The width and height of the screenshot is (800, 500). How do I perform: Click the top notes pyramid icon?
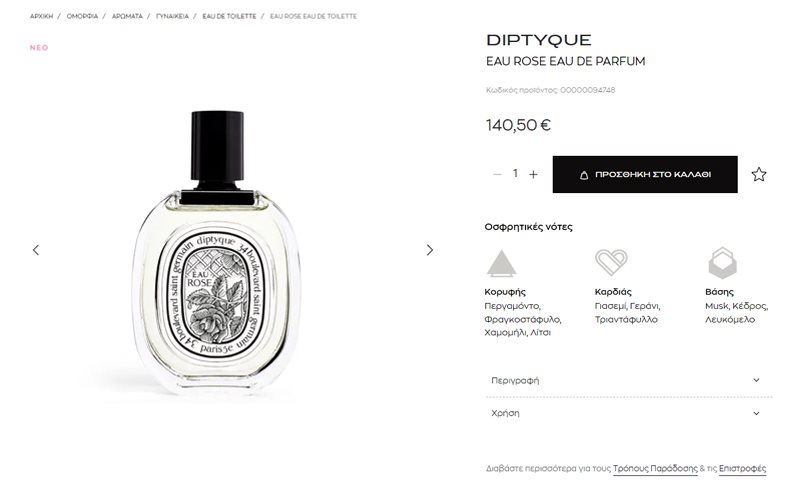click(x=501, y=263)
